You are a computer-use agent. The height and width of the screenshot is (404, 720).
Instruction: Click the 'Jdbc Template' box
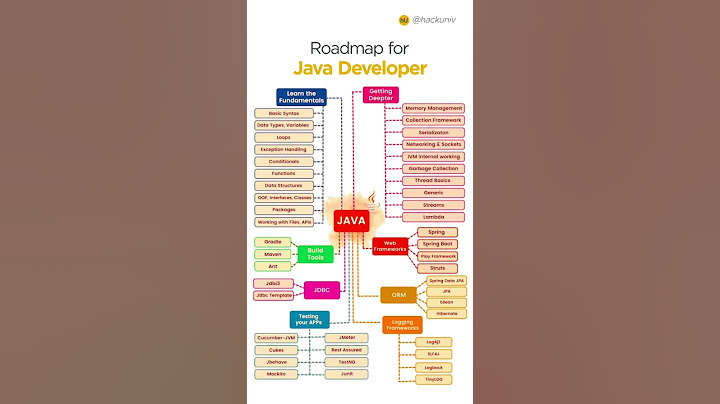click(x=273, y=295)
